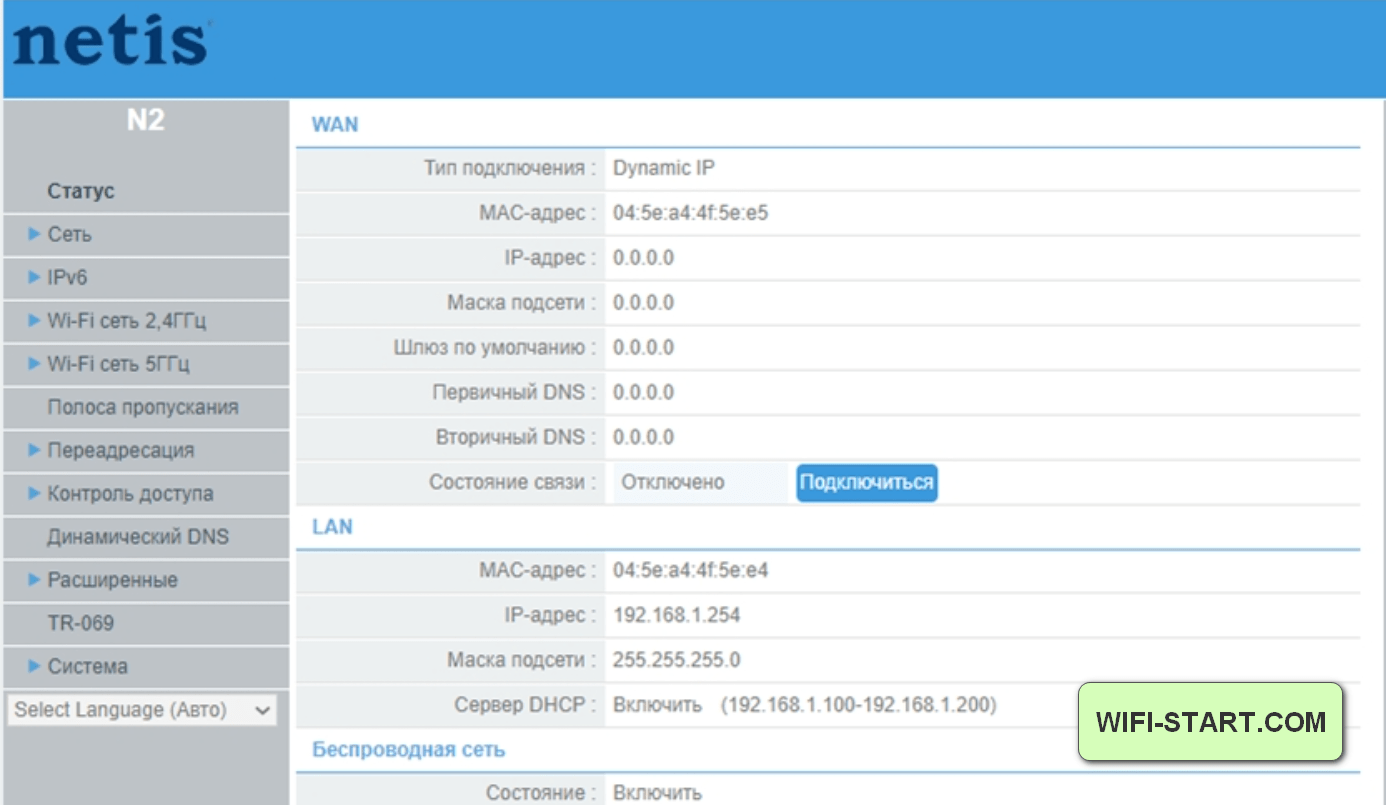
Task: Click the Первичный DNS value 0.0.0.0
Action: pos(644,392)
